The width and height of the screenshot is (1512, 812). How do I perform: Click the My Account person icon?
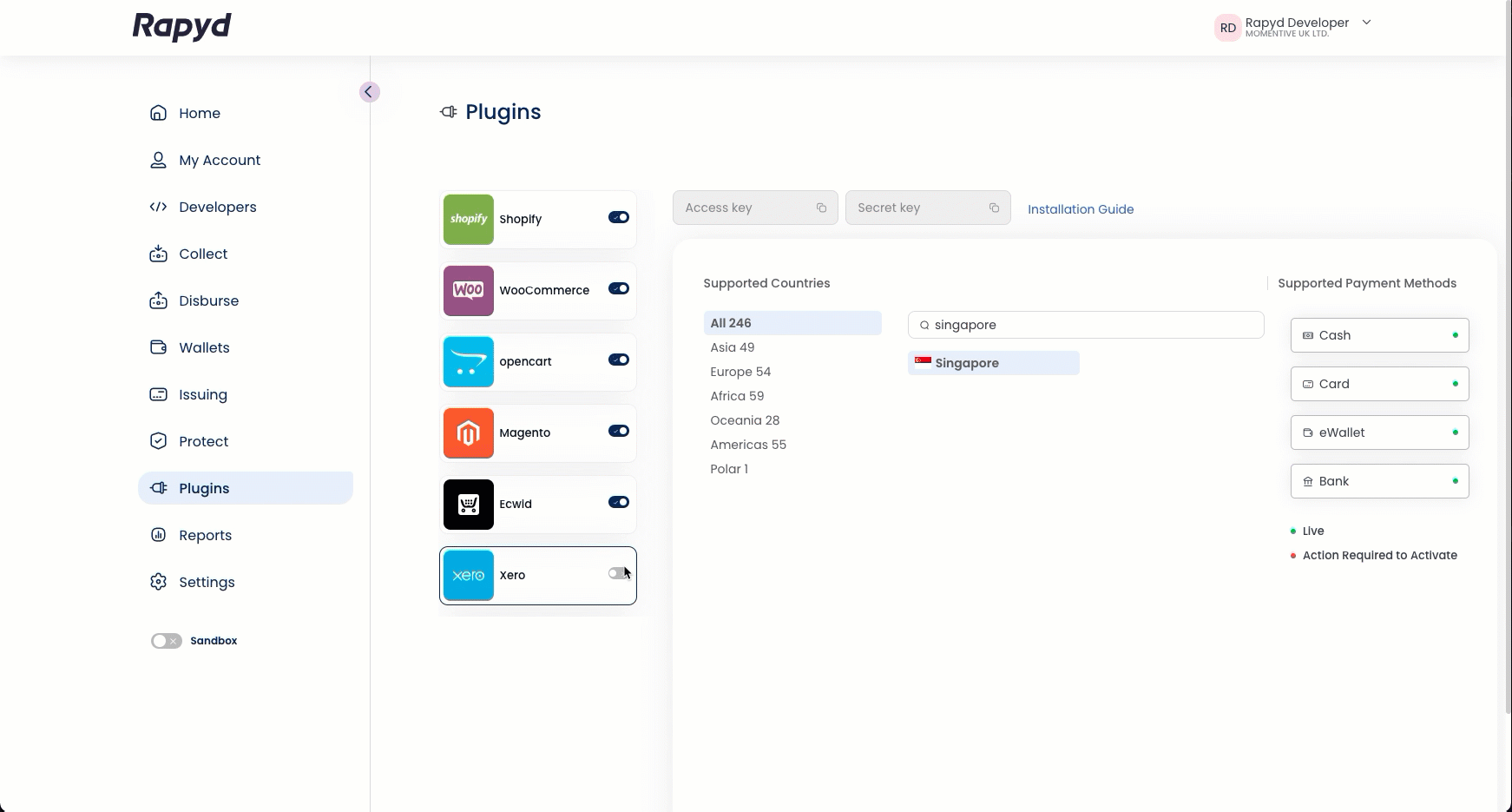(x=158, y=160)
